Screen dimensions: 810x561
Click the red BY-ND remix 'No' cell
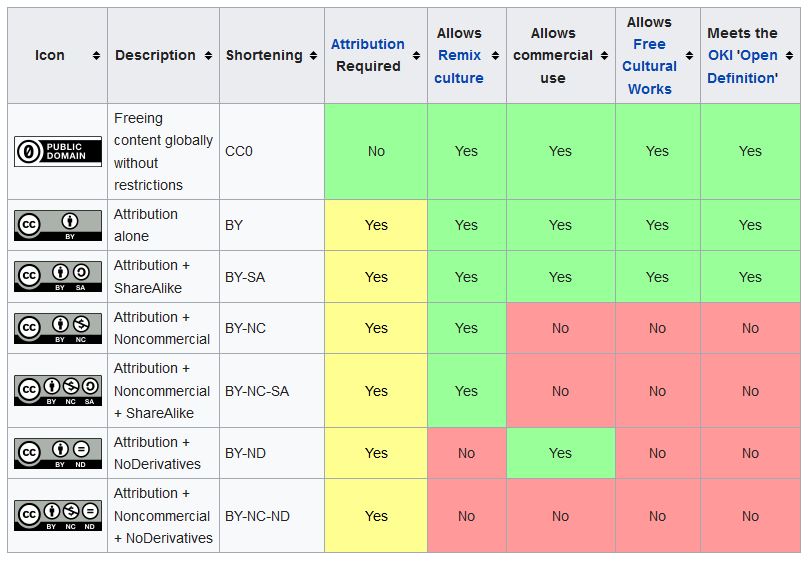pyautogui.click(x=466, y=453)
